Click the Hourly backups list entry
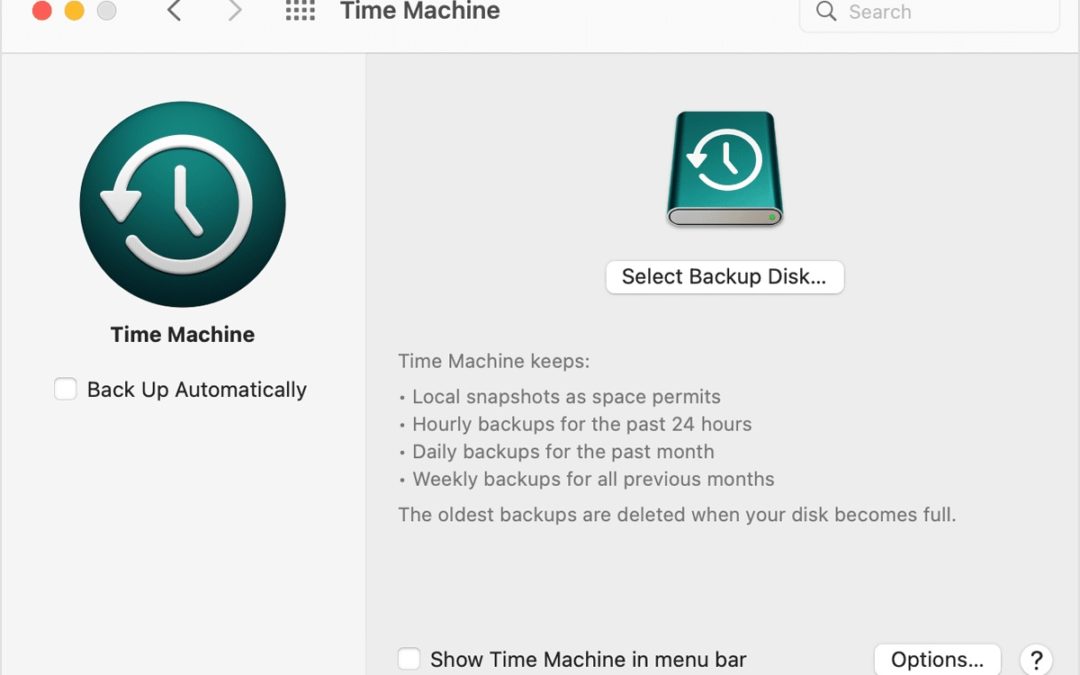1080x675 pixels. click(x=581, y=424)
